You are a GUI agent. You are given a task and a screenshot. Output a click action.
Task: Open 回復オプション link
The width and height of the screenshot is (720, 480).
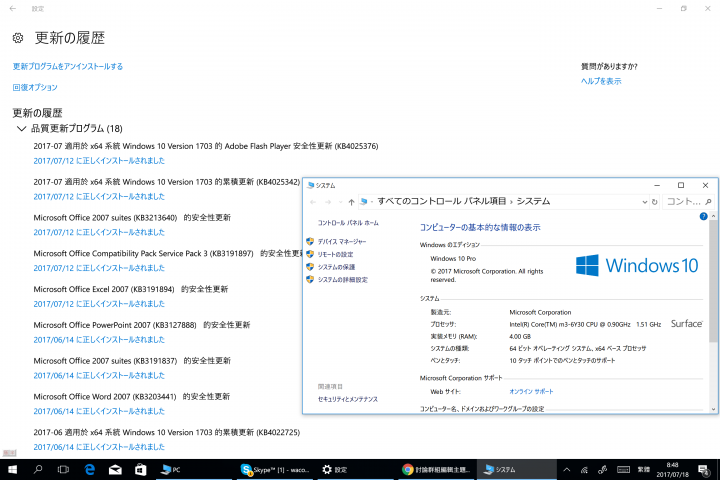point(35,87)
